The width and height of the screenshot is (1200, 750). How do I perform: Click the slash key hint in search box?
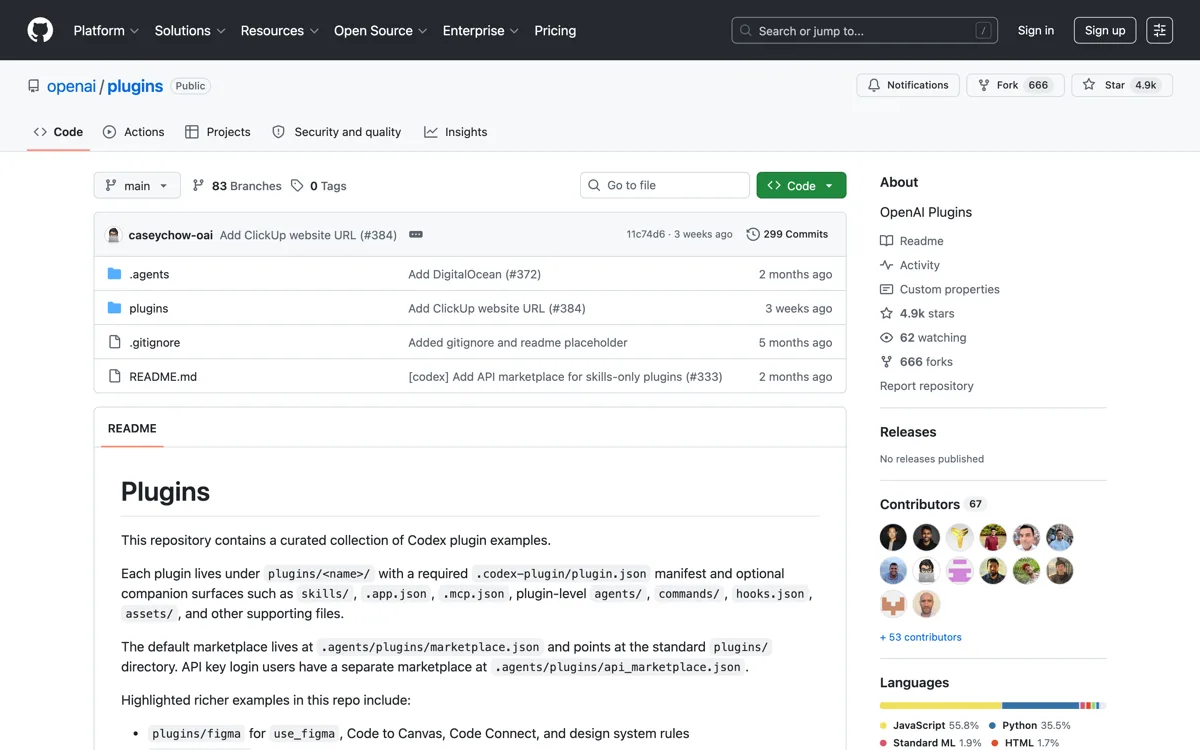[984, 31]
